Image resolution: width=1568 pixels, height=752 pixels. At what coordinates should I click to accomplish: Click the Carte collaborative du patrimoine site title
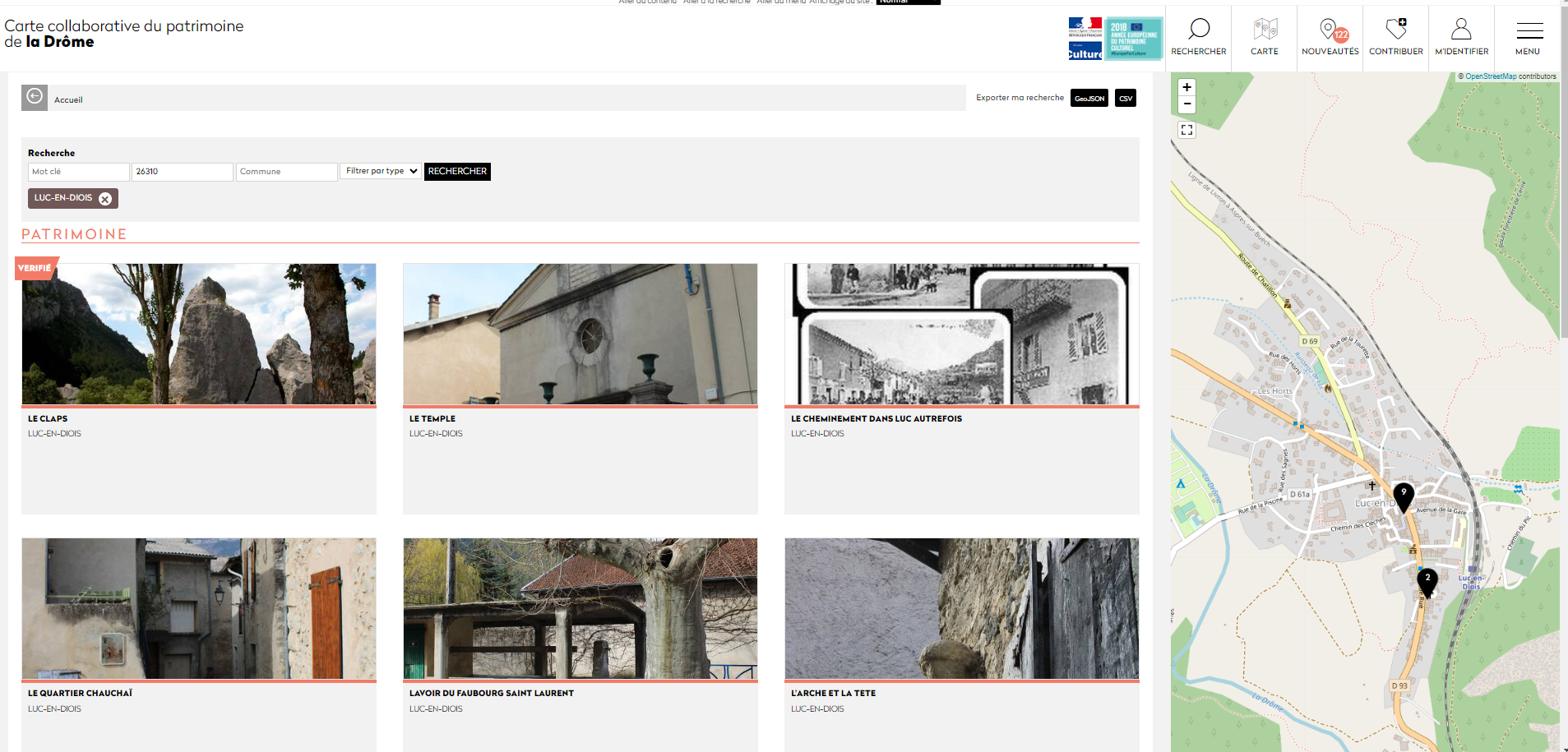click(x=124, y=34)
